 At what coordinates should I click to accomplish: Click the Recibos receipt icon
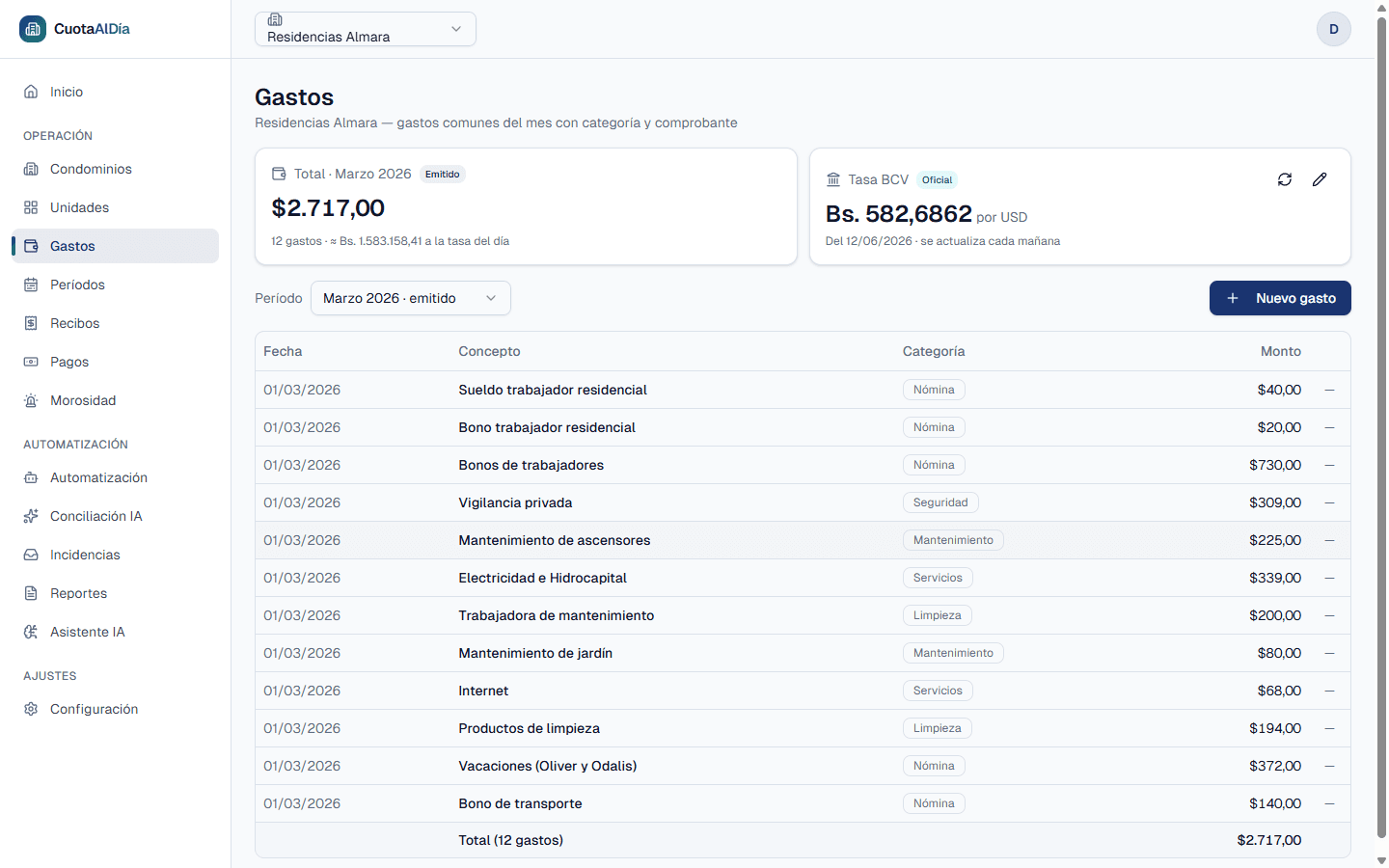pyautogui.click(x=31, y=323)
